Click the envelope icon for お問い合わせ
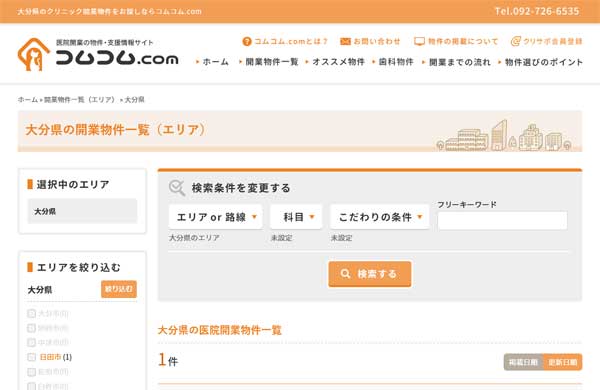The width and height of the screenshot is (600, 390). (x=345, y=41)
